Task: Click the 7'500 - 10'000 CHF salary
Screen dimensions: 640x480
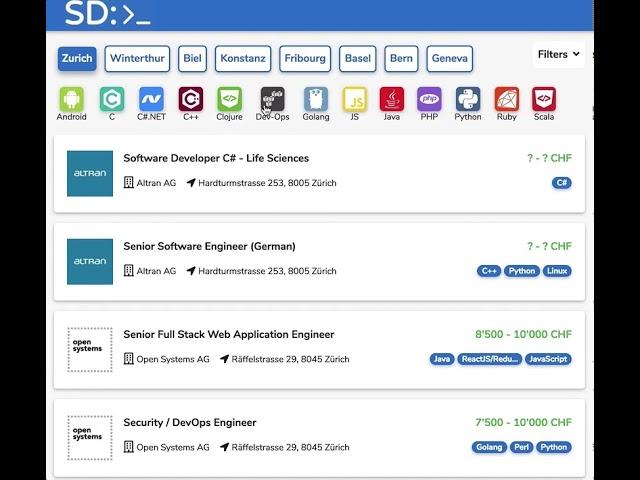Action: 523,423
